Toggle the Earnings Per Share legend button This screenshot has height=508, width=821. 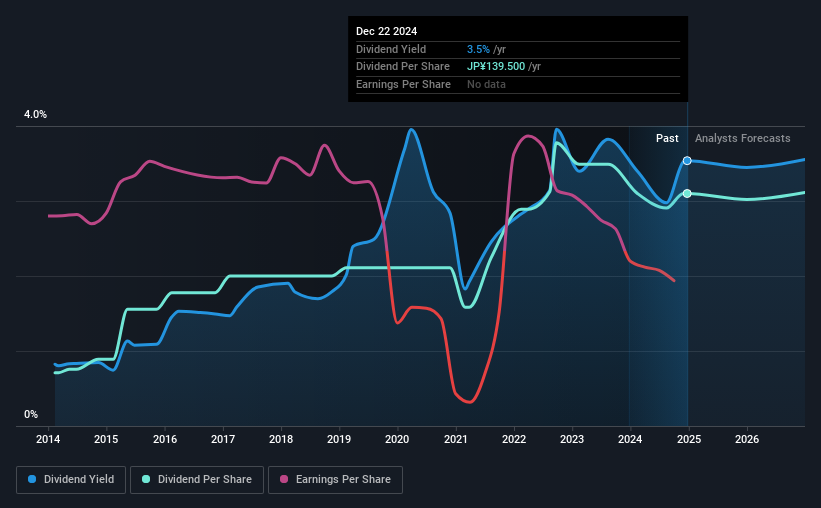[x=335, y=480]
